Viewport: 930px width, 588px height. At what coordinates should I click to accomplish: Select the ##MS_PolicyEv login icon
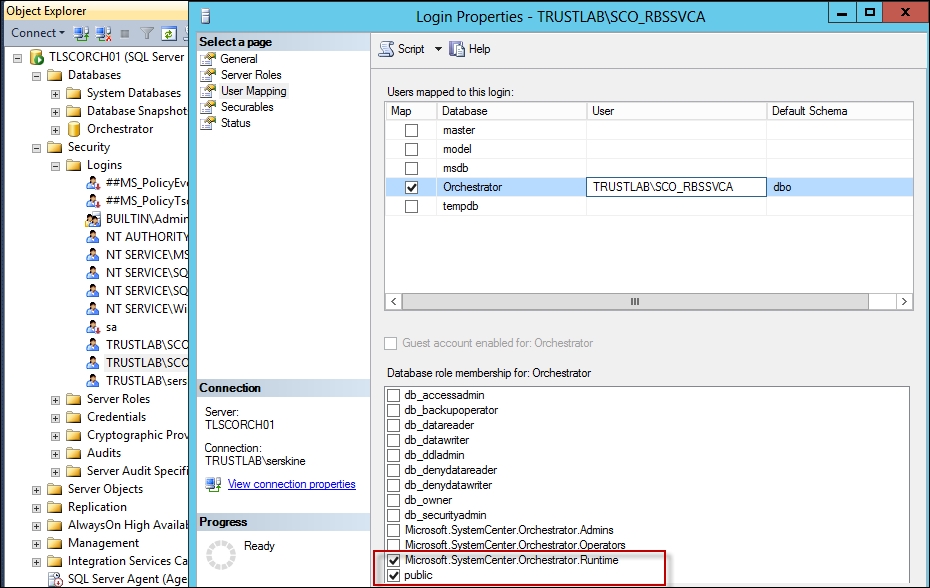tap(93, 183)
